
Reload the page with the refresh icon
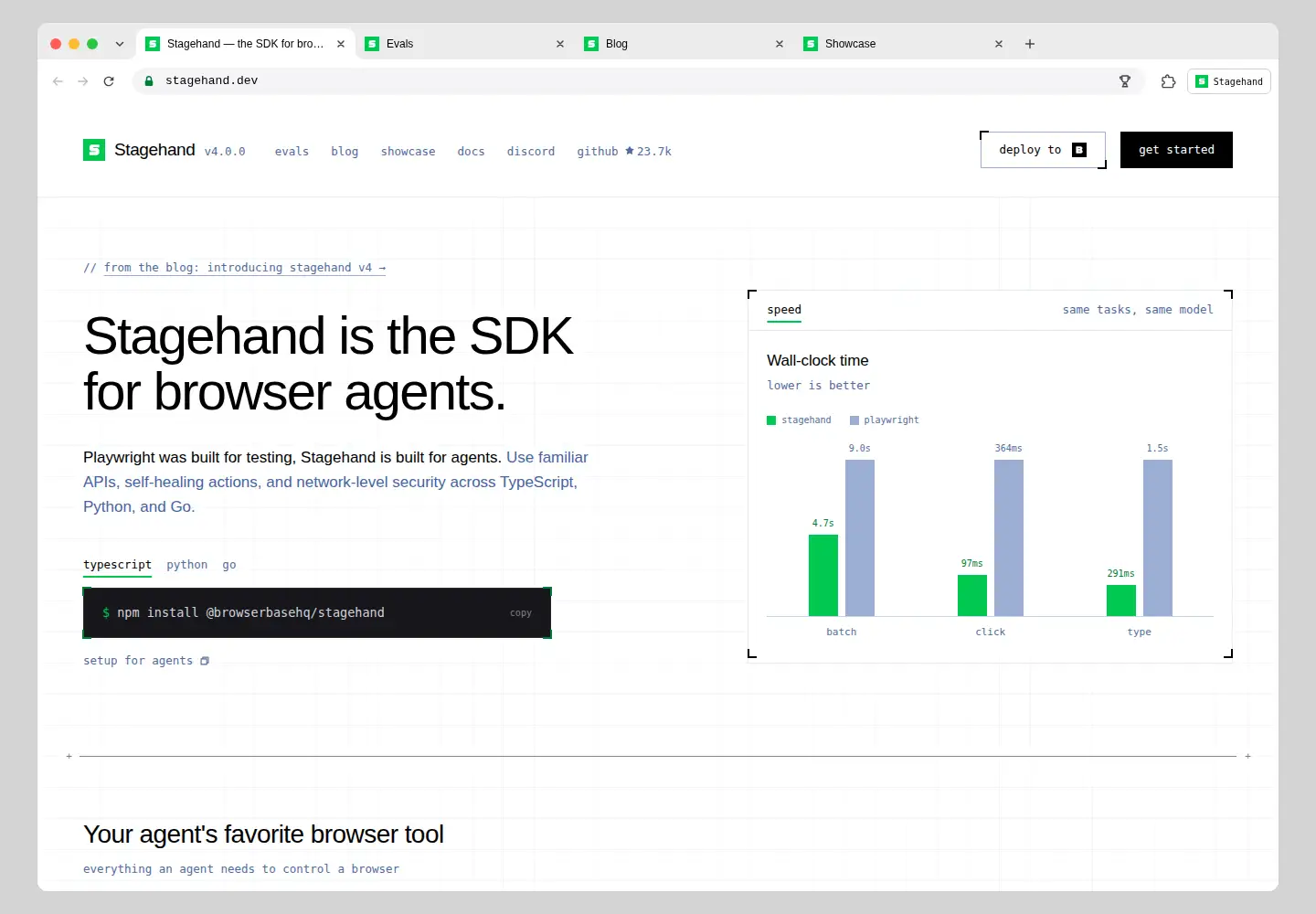(x=109, y=81)
